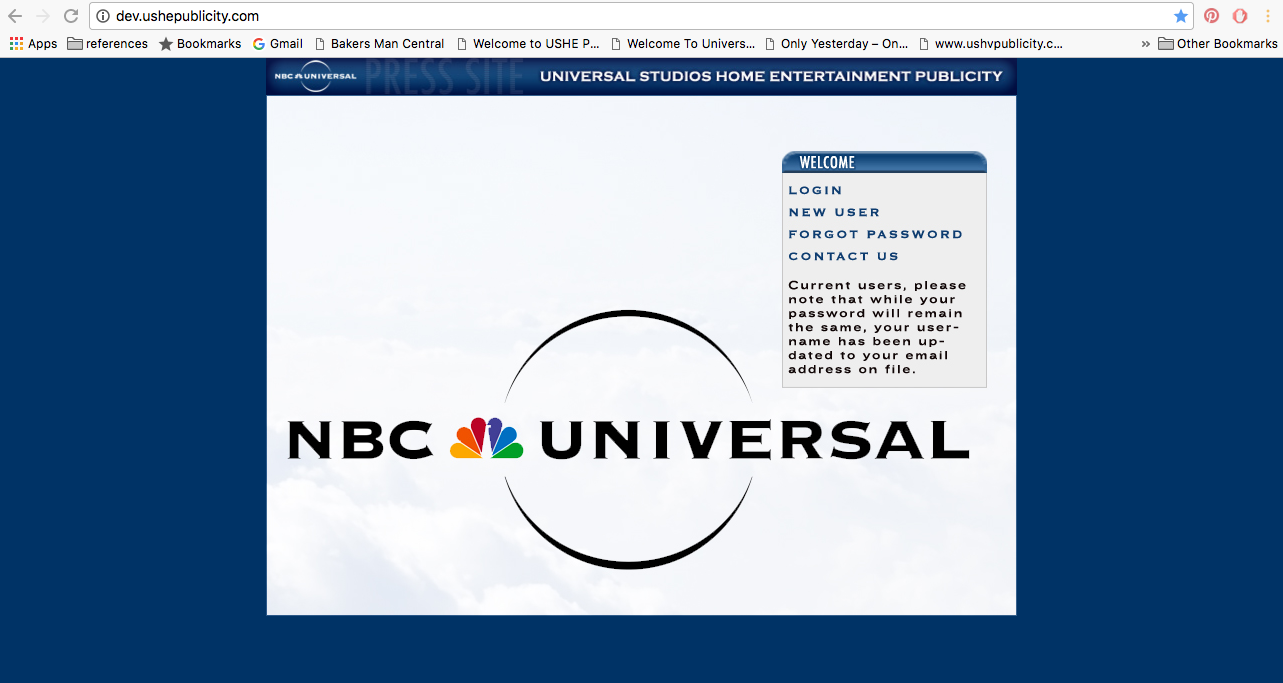Open the Only Yesterday bookmark
The image size is (1283, 683).
click(x=836, y=44)
